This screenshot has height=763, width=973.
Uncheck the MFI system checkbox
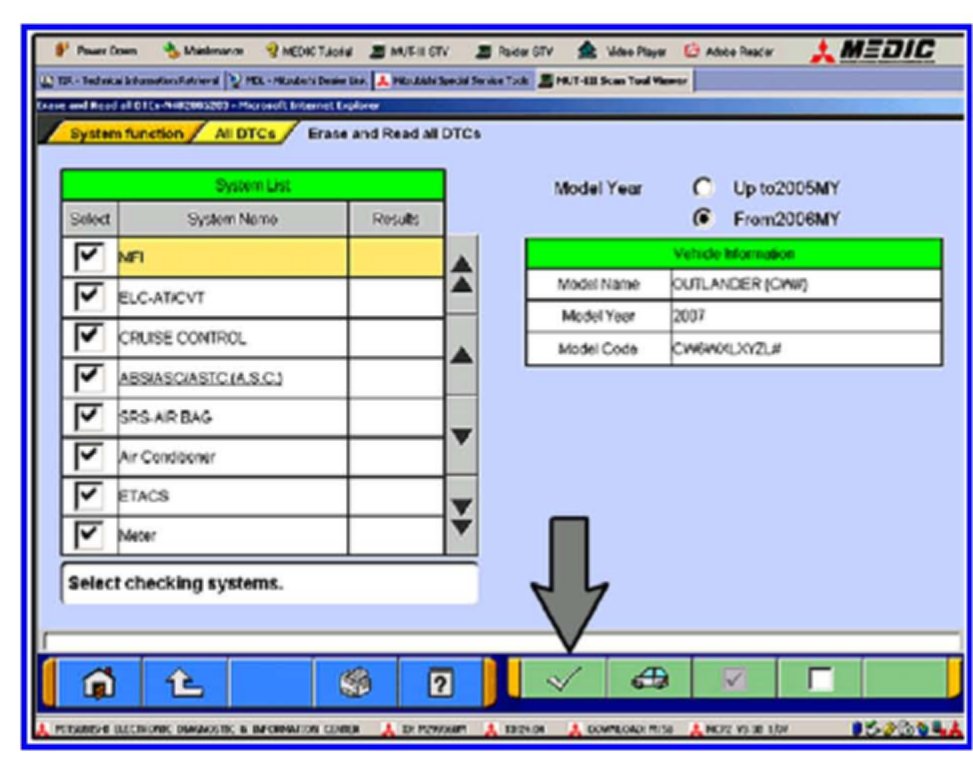89,256
